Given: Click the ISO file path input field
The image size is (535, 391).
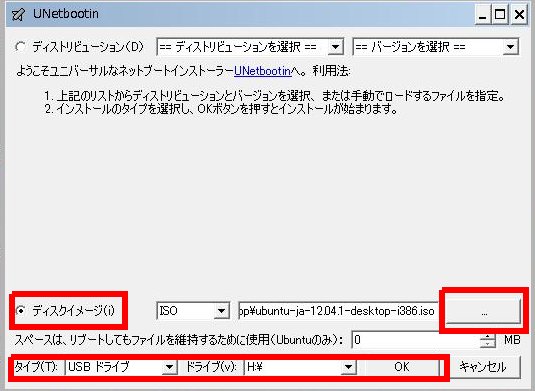Looking at the screenshot, I should point(338,311).
